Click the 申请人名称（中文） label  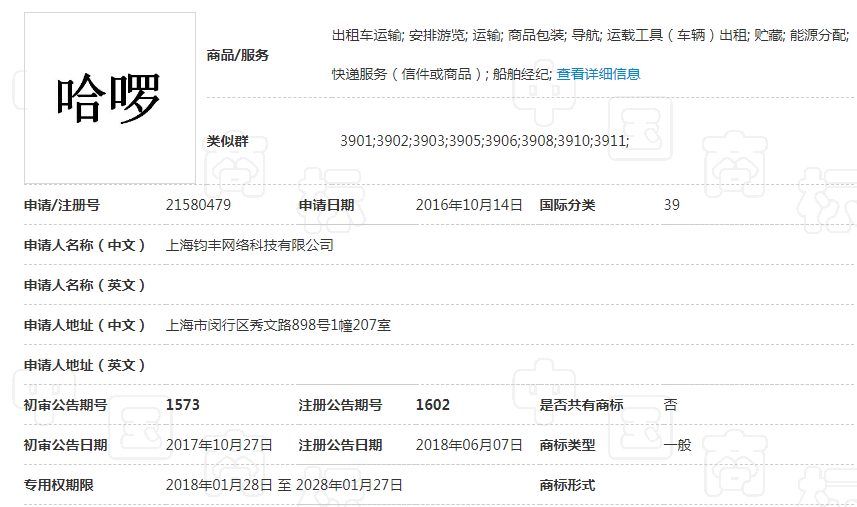coord(85,245)
